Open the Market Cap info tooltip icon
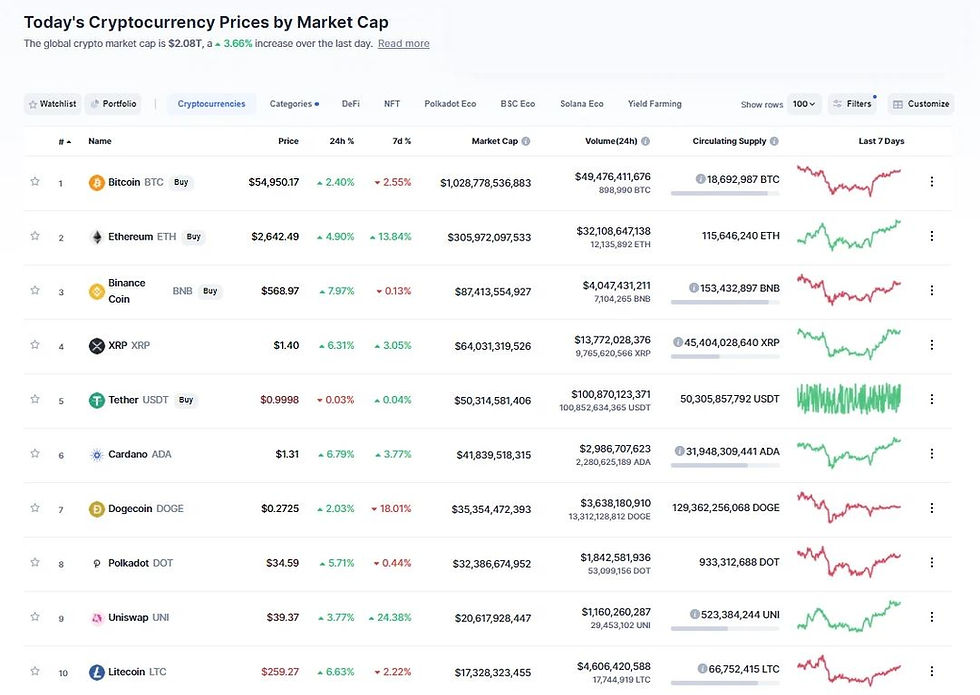Image resolution: width=980 pixels, height=695 pixels. [526, 141]
